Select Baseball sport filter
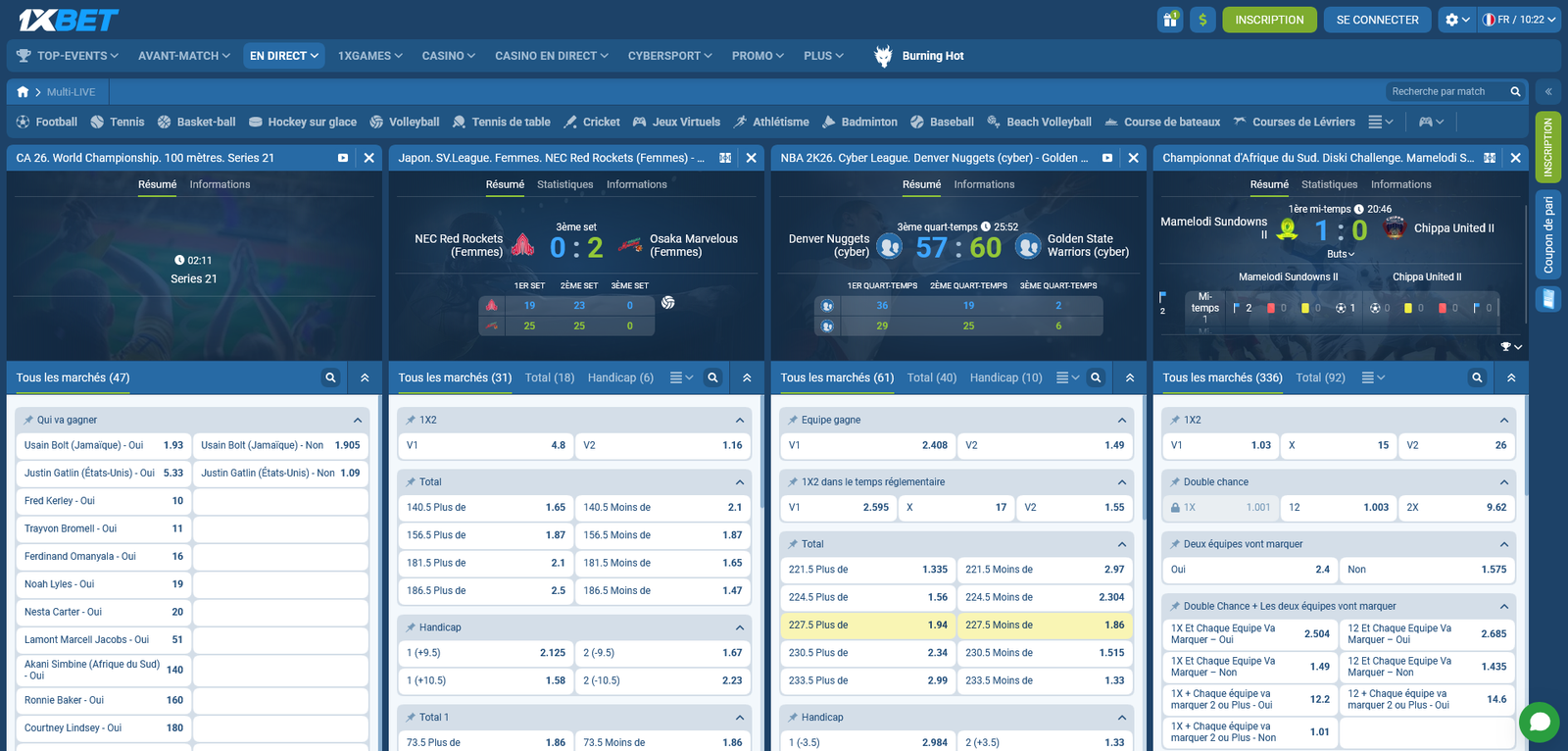Viewport: 1568px width, 751px height. 942,123
